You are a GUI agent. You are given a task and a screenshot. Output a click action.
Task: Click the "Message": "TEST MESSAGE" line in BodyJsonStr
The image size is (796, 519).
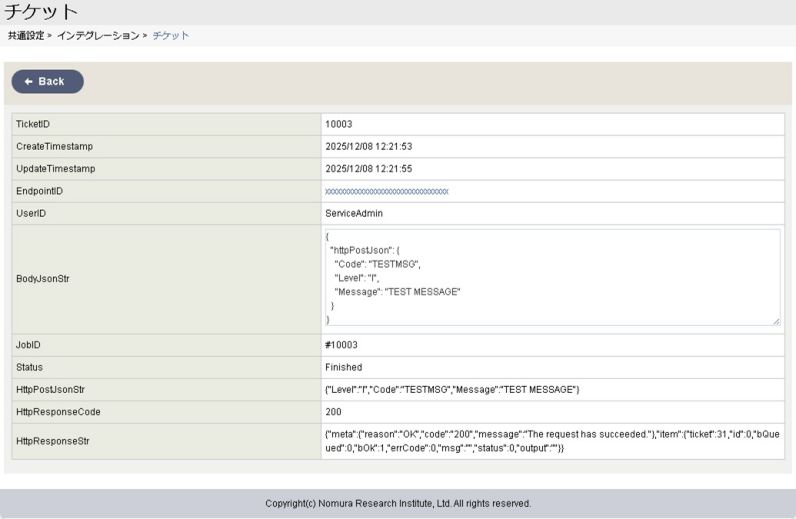click(x=397, y=292)
